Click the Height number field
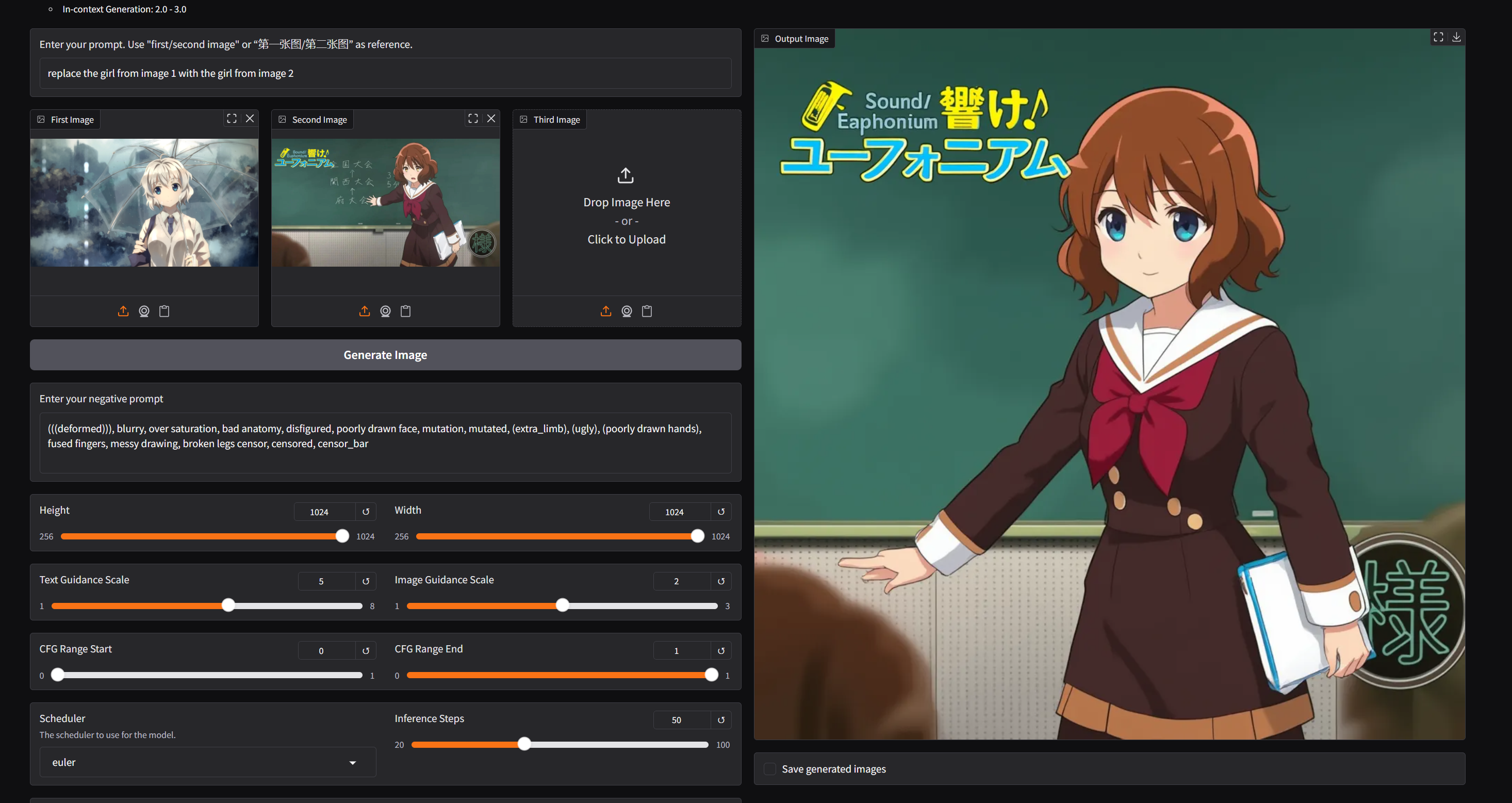This screenshot has width=1512, height=803. click(x=324, y=512)
